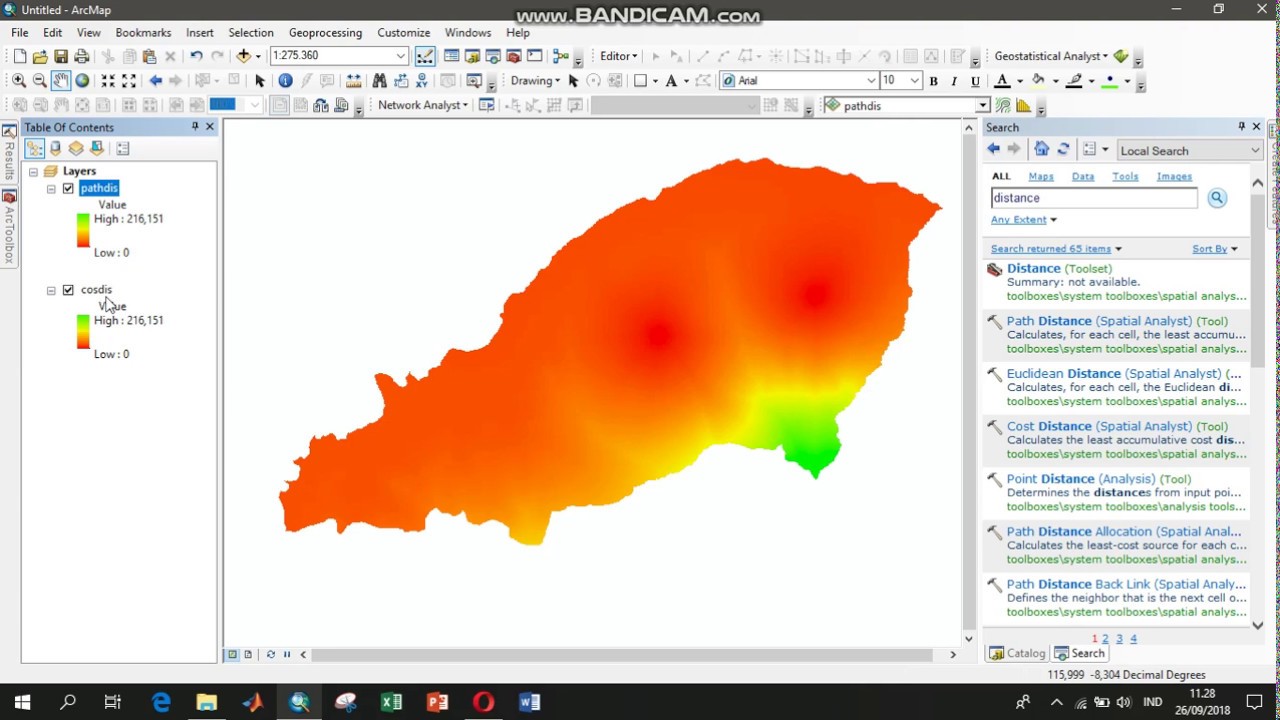Open the Python window icon
This screenshot has width=1280, height=720.
pos(535,56)
